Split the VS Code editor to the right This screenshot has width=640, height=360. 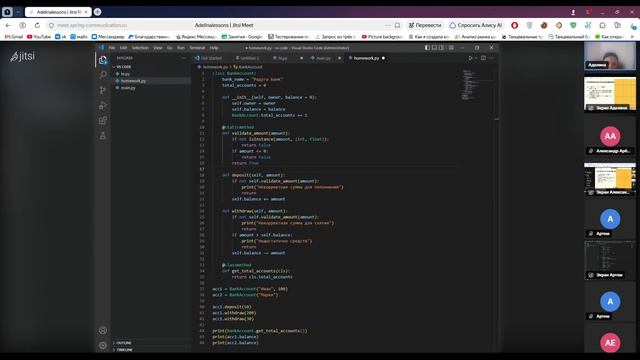tap(483, 58)
